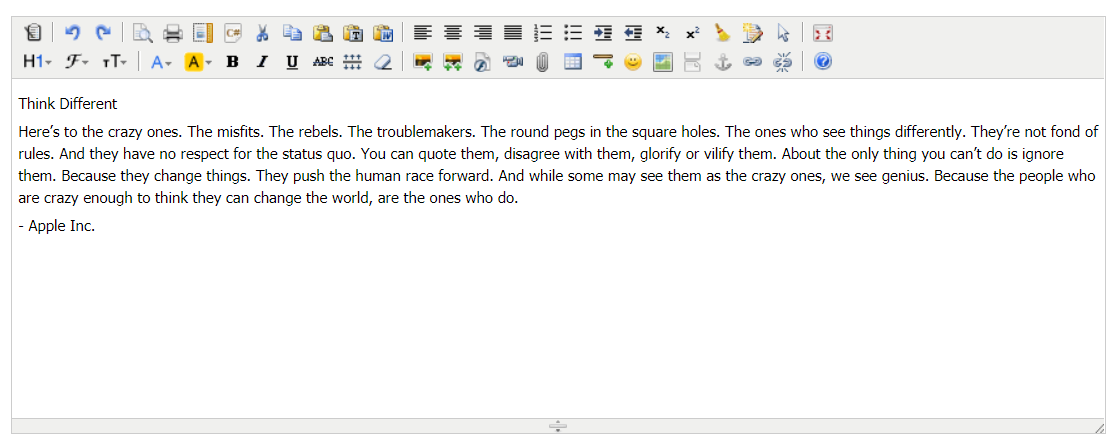Align text right
This screenshot has width=1117, height=447.
pos(483,33)
